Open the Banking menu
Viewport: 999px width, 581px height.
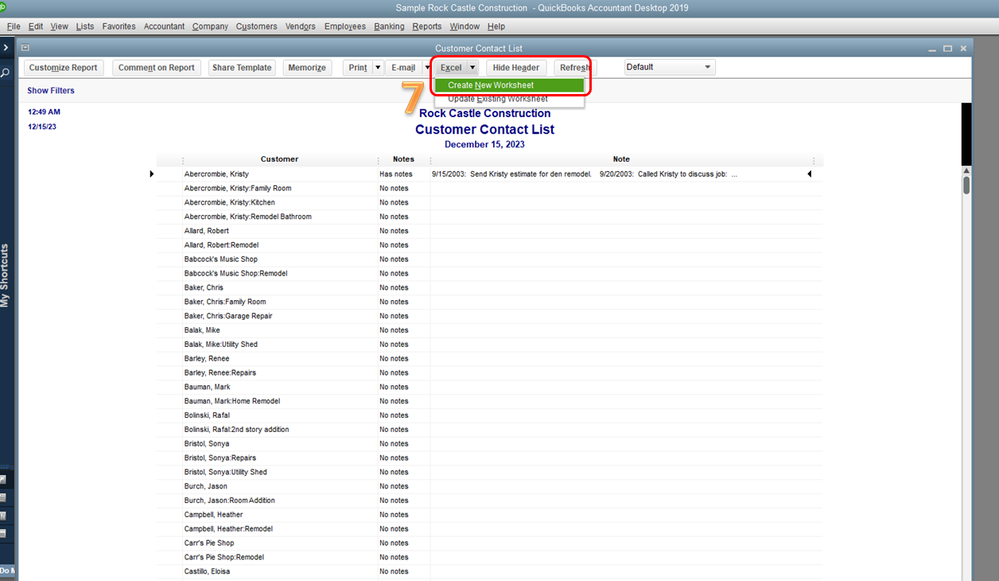[389, 26]
